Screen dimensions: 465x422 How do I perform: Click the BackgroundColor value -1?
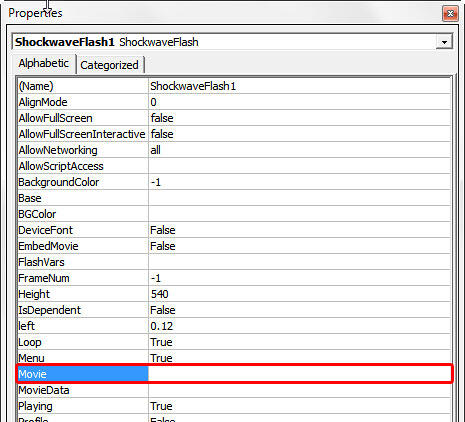pyautogui.click(x=299, y=182)
